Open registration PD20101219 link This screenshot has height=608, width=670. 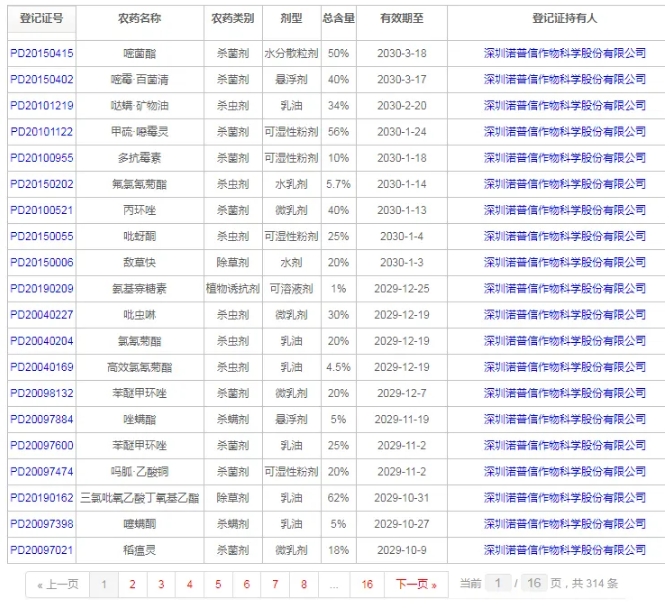(42, 106)
